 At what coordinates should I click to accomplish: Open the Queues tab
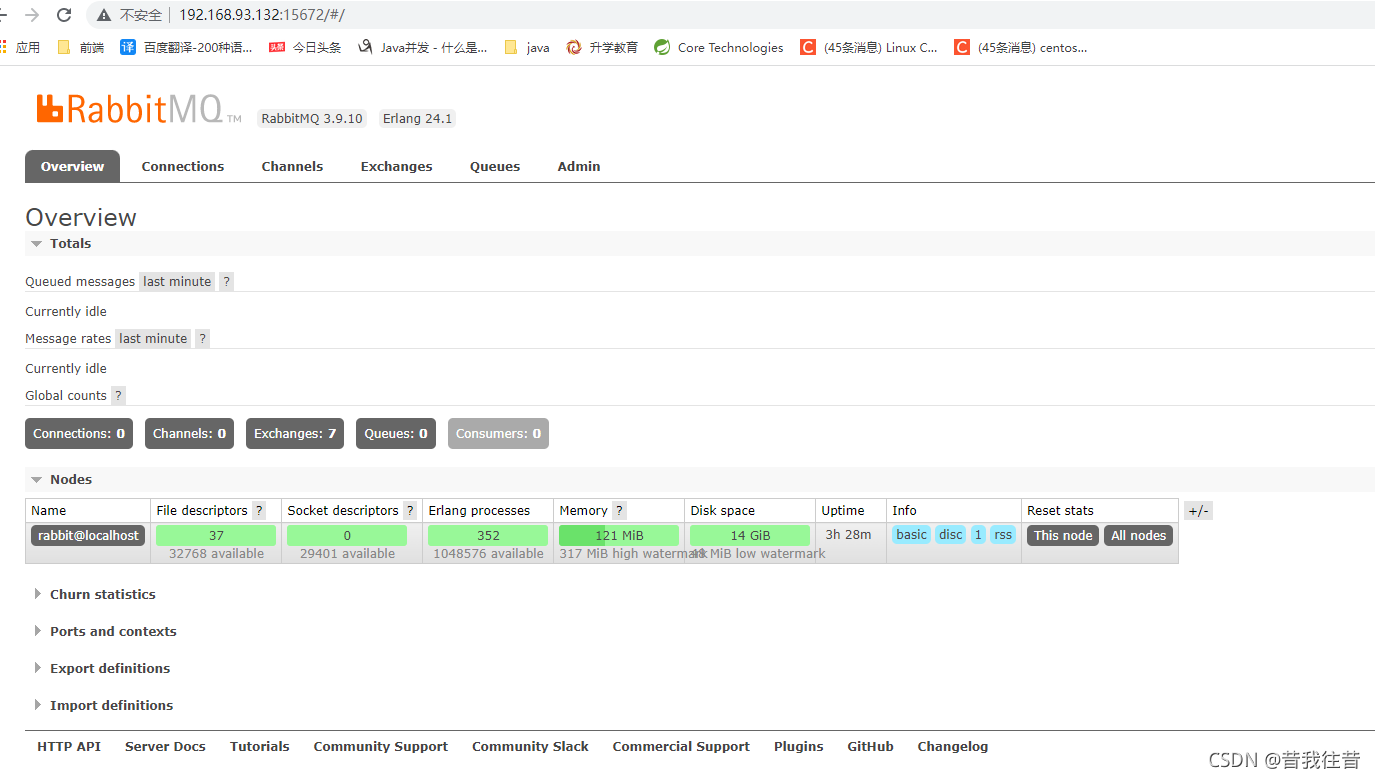coord(495,166)
